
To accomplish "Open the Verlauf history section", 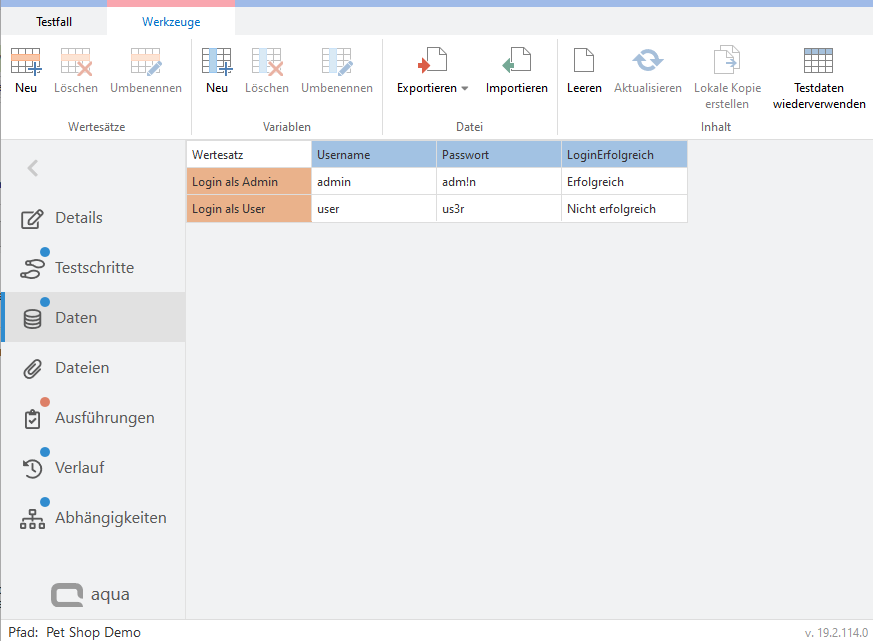I will coord(79,468).
